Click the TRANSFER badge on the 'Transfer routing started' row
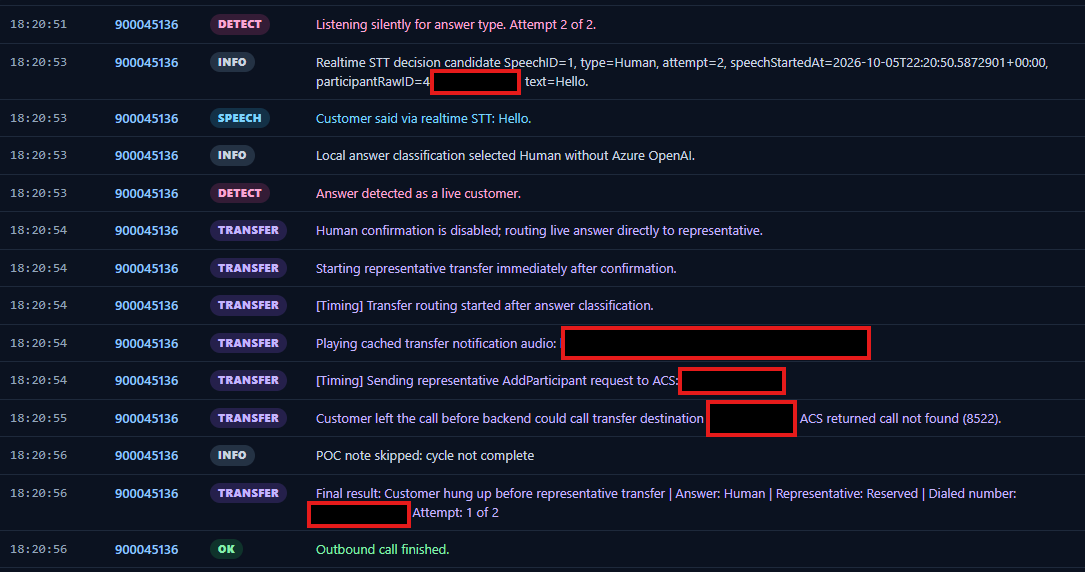This screenshot has width=1085, height=572. point(248,305)
